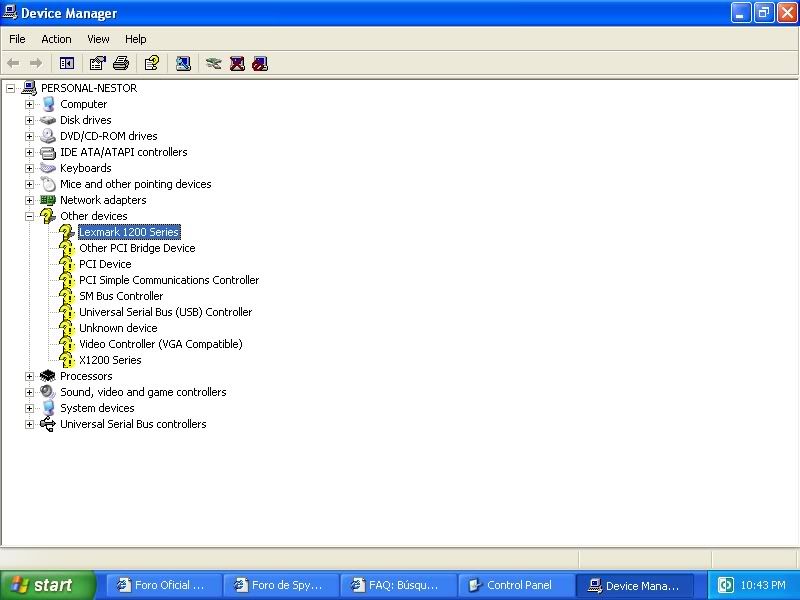This screenshot has width=800, height=600.
Task: Open the Help menu
Action: pos(135,39)
